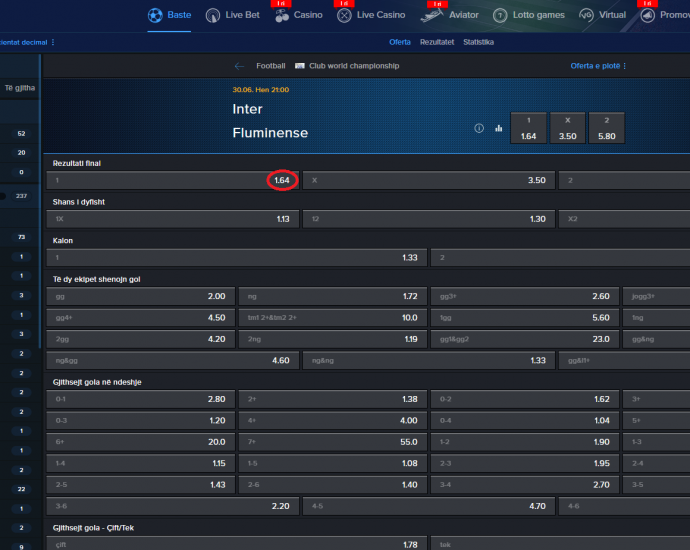Open the decimal odds format dropdown
Image resolution: width=690 pixels, height=550 pixels.
coord(26,42)
